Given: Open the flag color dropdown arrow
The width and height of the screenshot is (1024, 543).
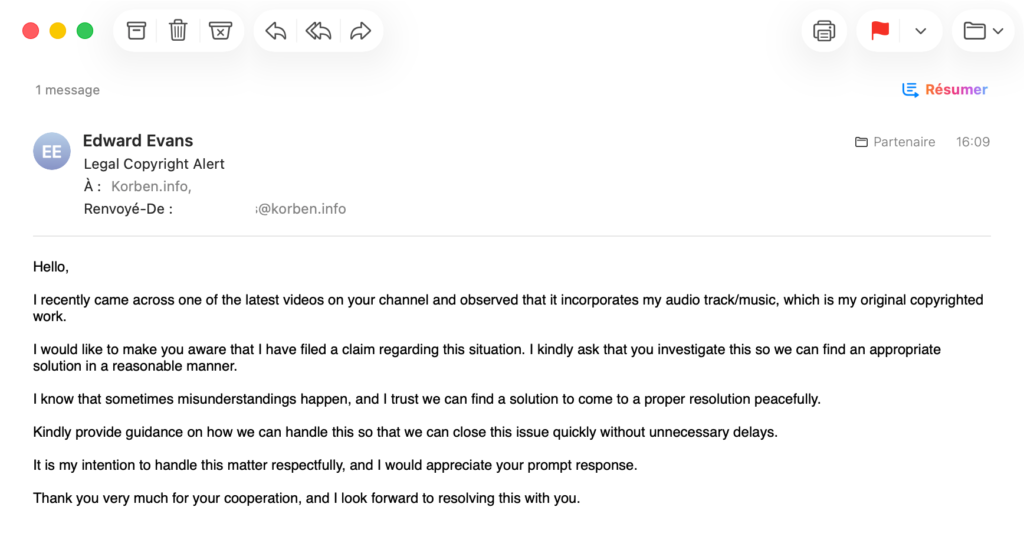Looking at the screenshot, I should (921, 31).
